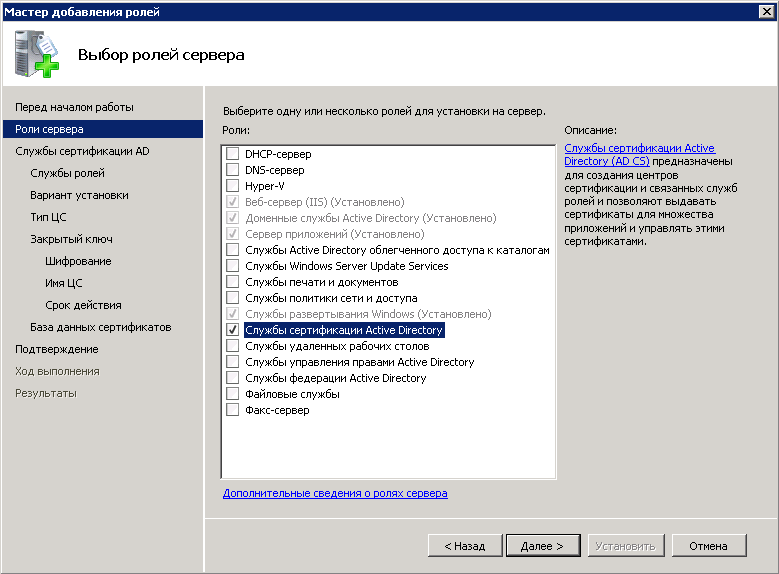Check the DNS-сервер role checkbox
The image size is (779, 574).
pyautogui.click(x=232, y=170)
